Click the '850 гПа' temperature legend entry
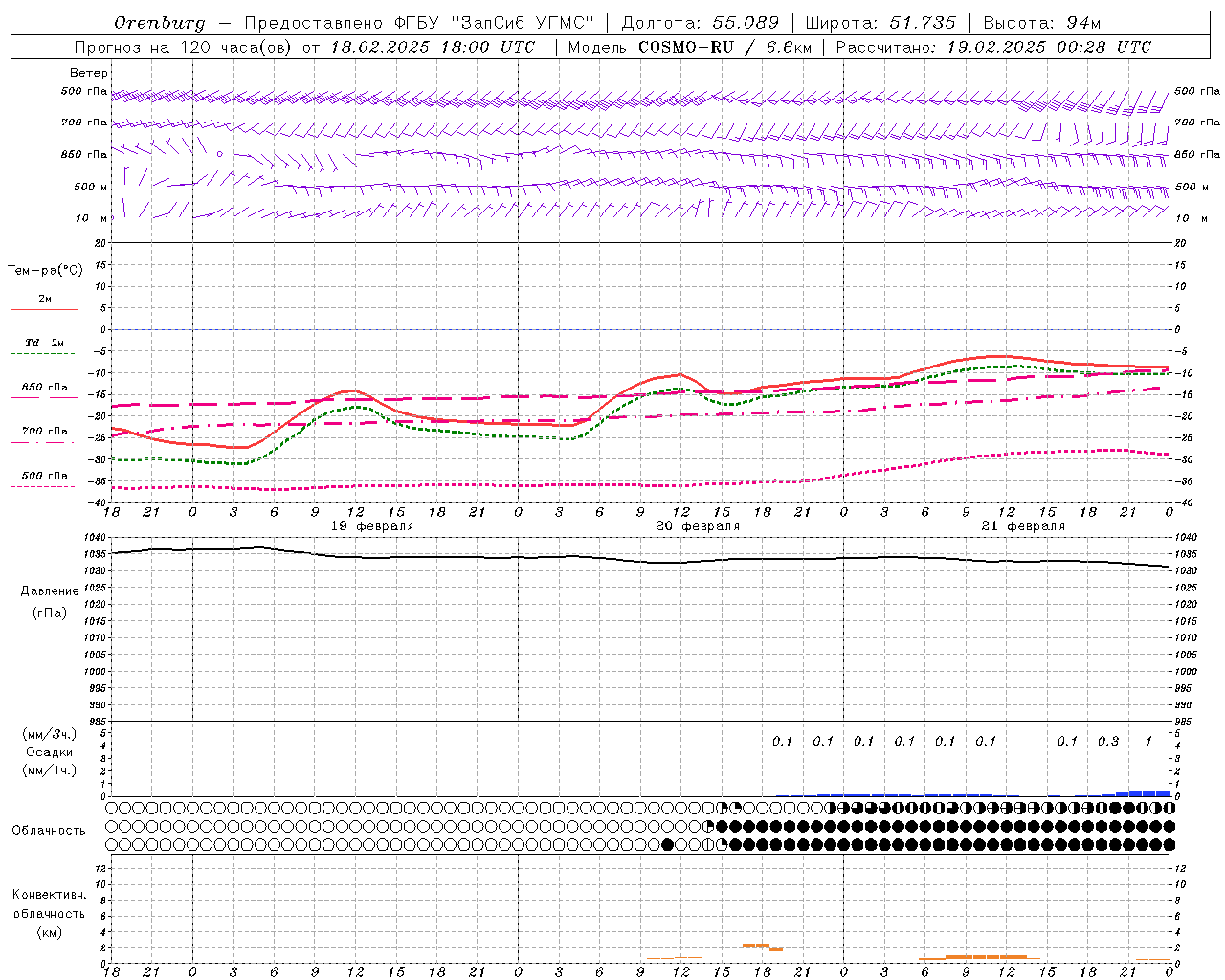Screen dimensions: 1225x980 pos(44,388)
